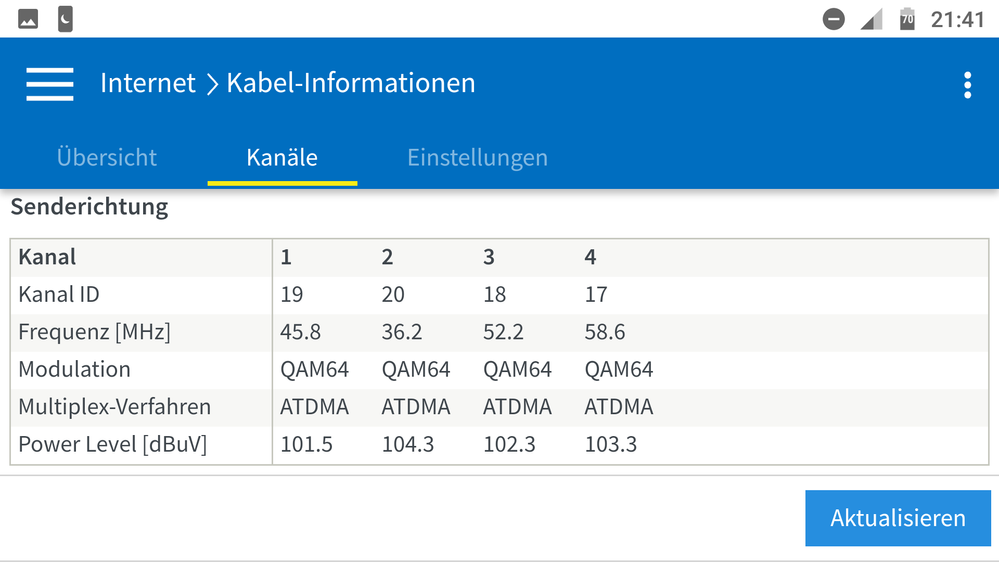
Task: Tap the image notification icon in status bar
Action: (28, 19)
